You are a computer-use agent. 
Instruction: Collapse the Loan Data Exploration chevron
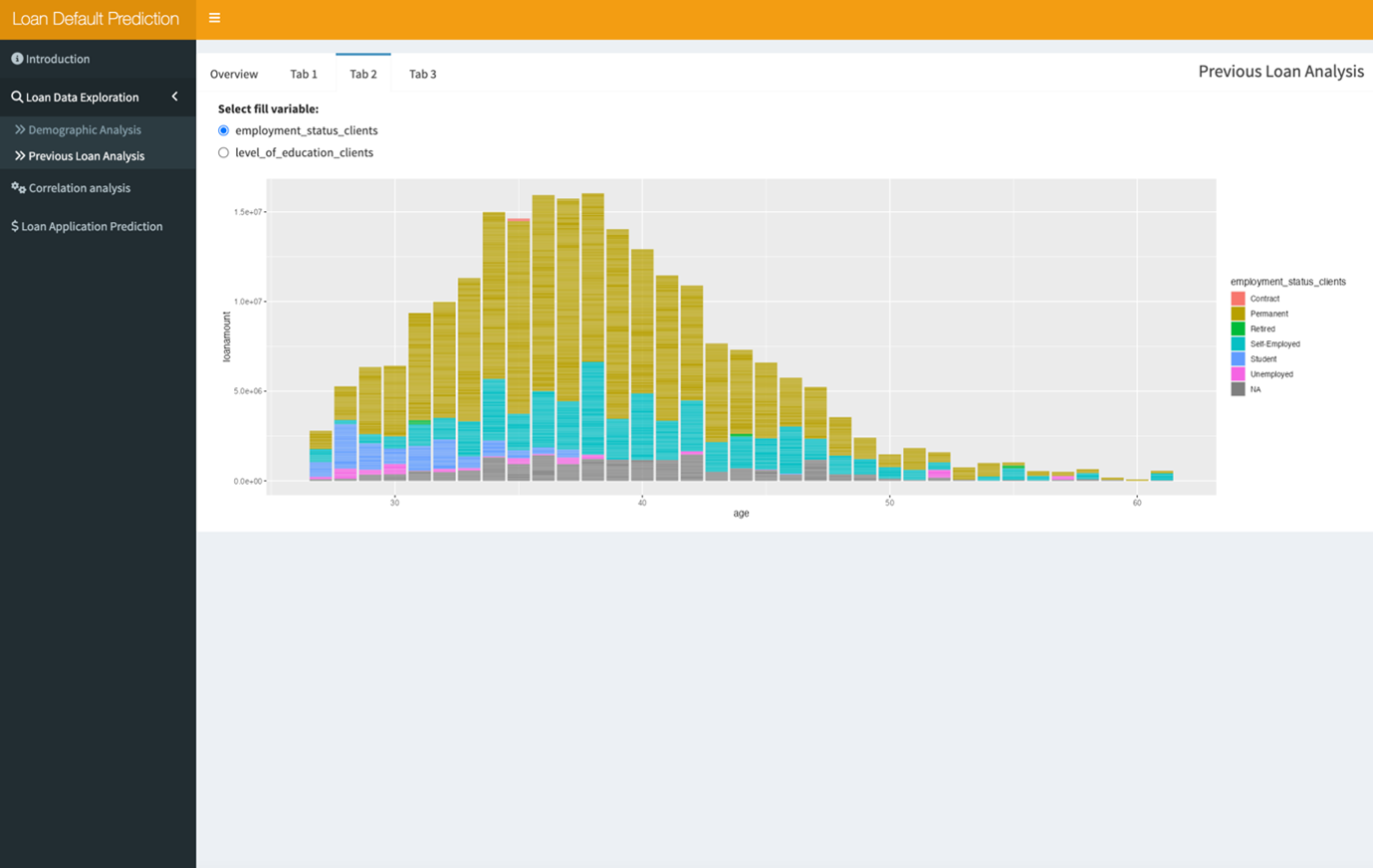coord(175,97)
